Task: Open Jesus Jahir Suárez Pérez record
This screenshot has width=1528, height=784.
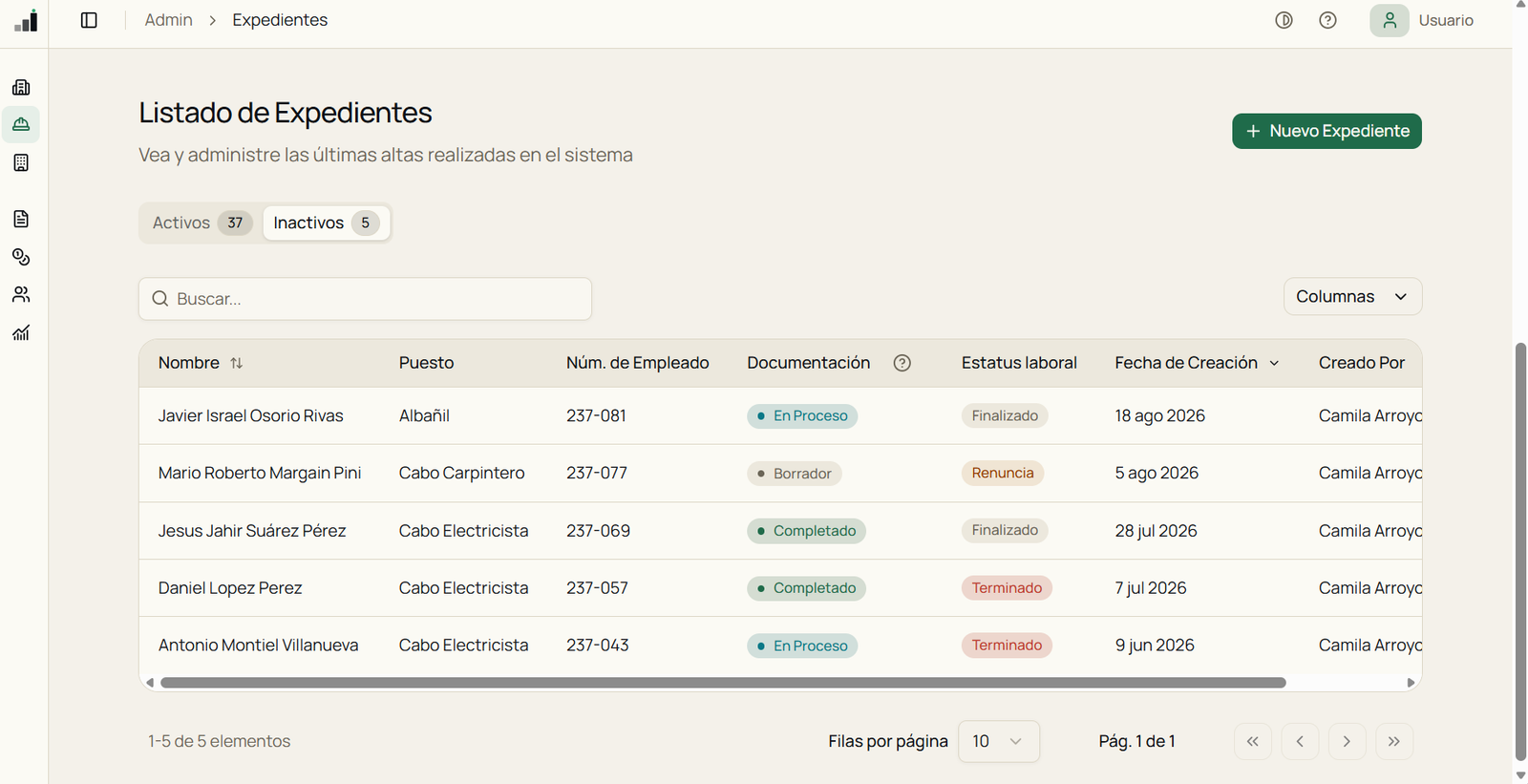Action: (252, 530)
